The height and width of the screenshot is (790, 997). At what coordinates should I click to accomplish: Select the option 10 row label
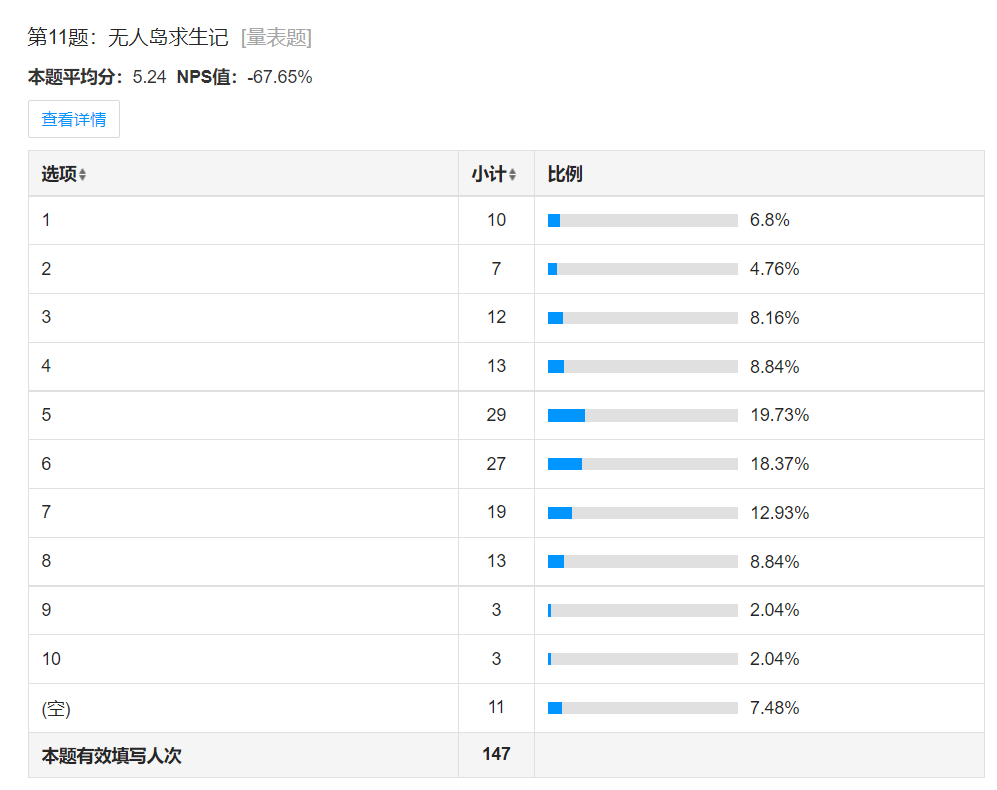coord(51,659)
